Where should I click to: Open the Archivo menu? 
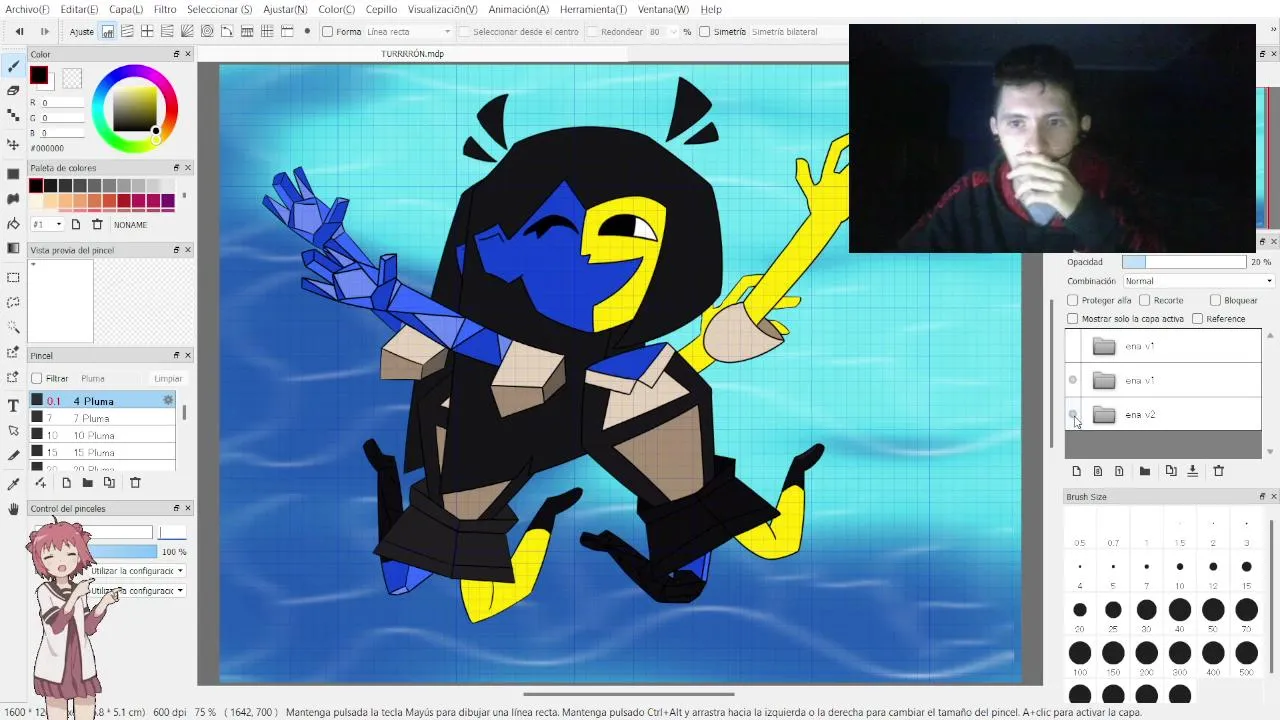click(27, 9)
